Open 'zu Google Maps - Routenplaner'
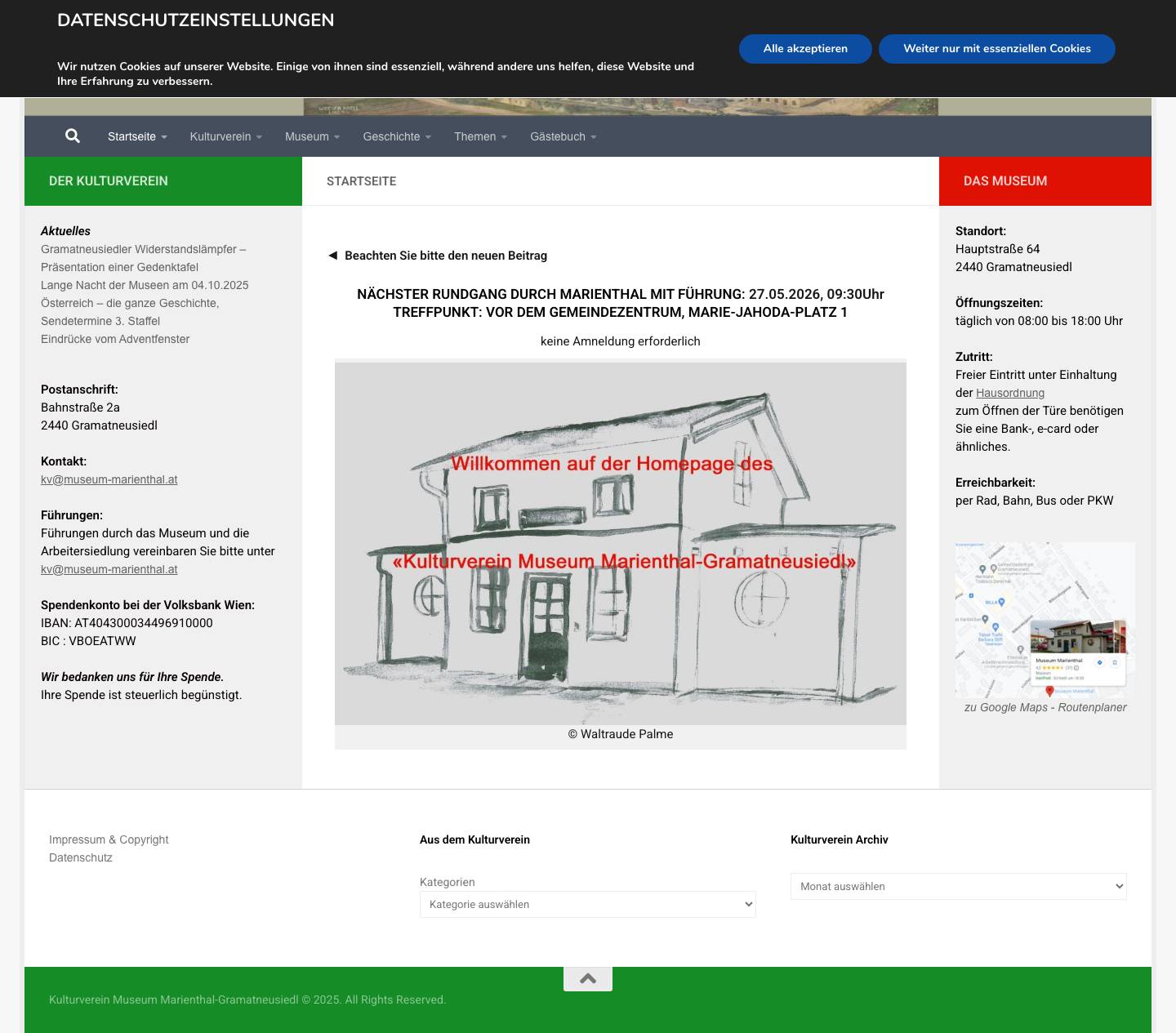Image resolution: width=1176 pixels, height=1033 pixels. tap(1045, 707)
